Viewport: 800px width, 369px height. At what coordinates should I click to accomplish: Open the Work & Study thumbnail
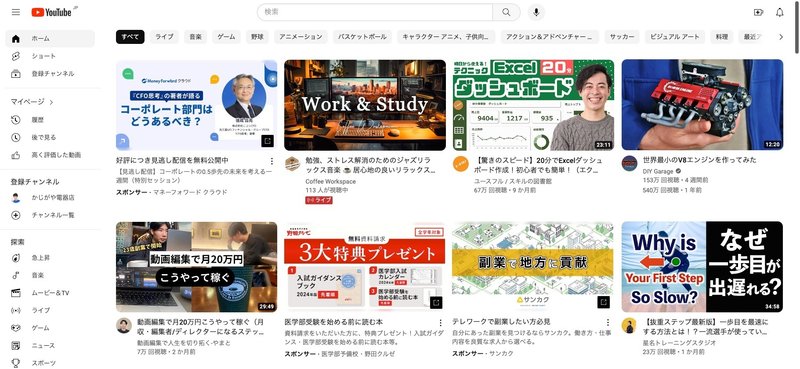click(x=365, y=105)
